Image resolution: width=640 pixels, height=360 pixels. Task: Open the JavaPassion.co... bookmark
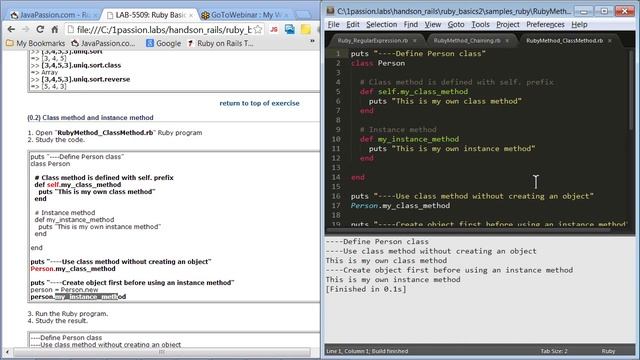coord(103,43)
